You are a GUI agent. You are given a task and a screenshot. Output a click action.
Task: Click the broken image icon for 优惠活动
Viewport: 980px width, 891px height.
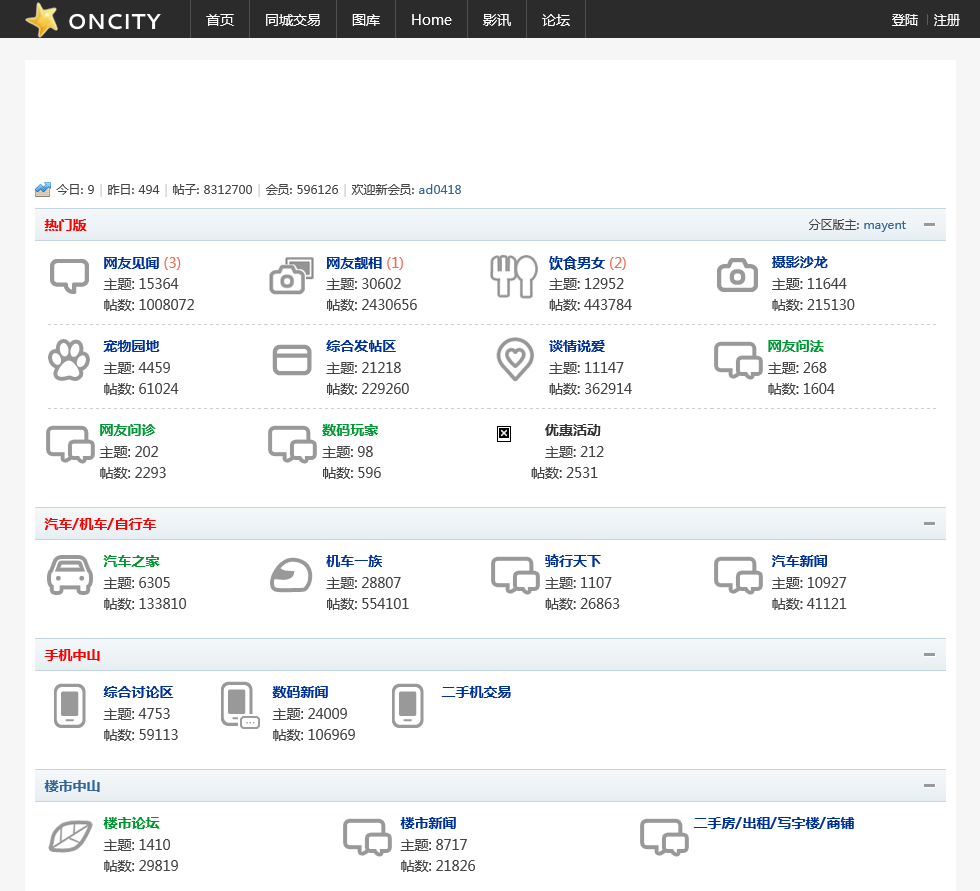point(504,434)
